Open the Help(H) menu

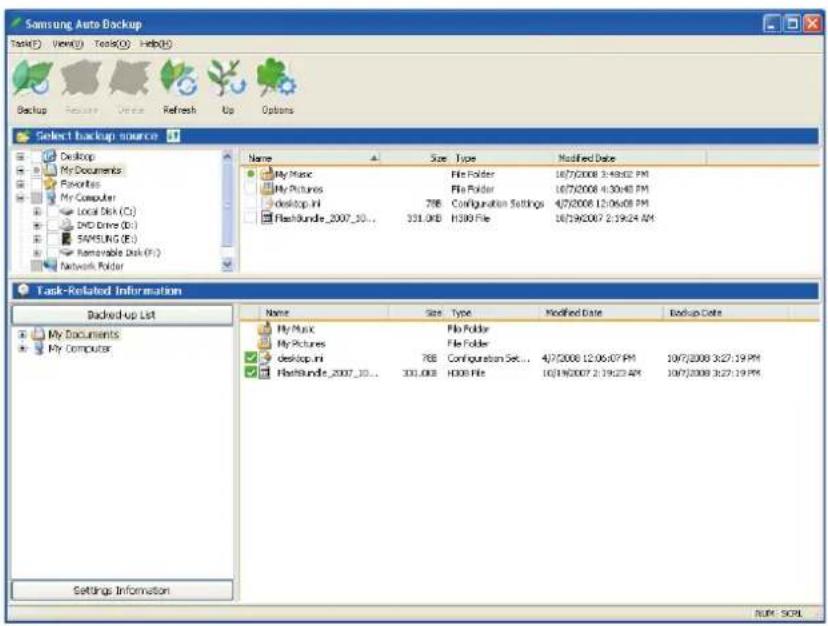[156, 44]
